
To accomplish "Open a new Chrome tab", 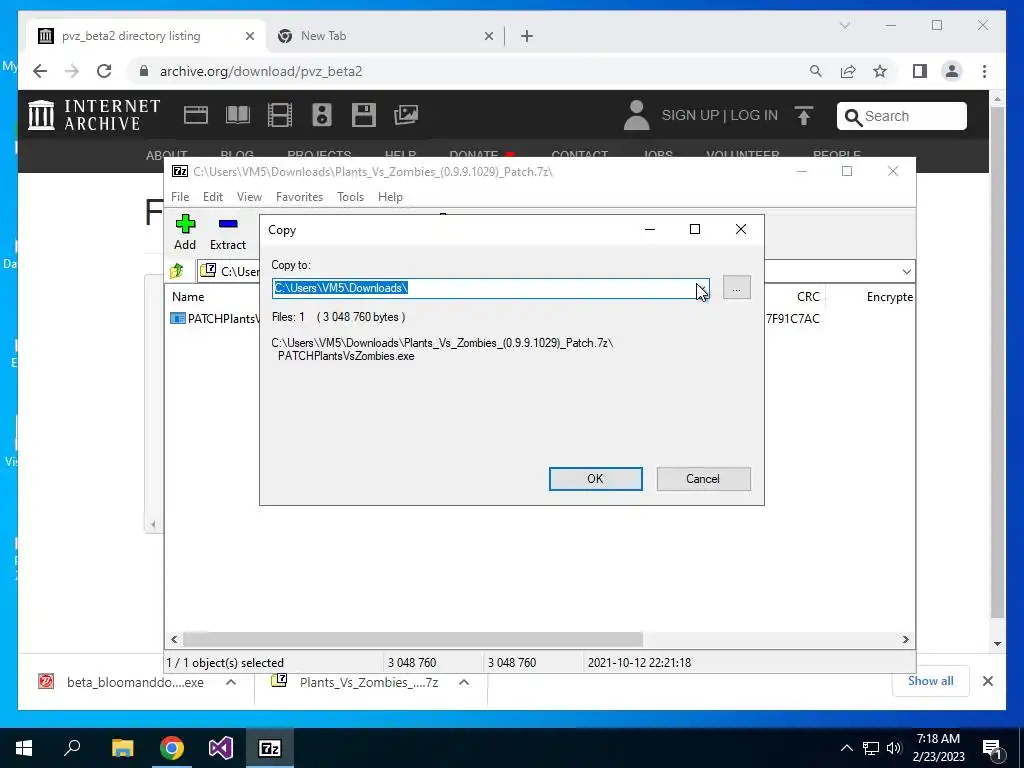I will (527, 36).
